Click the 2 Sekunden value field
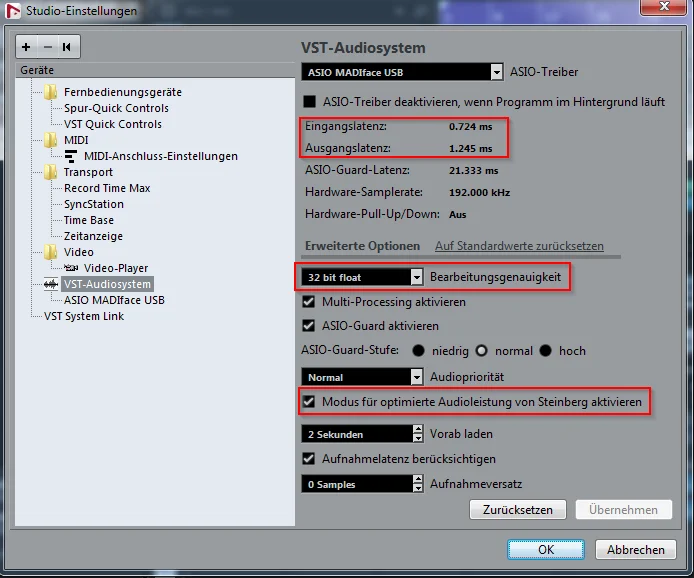The image size is (694, 578). (x=357, y=434)
